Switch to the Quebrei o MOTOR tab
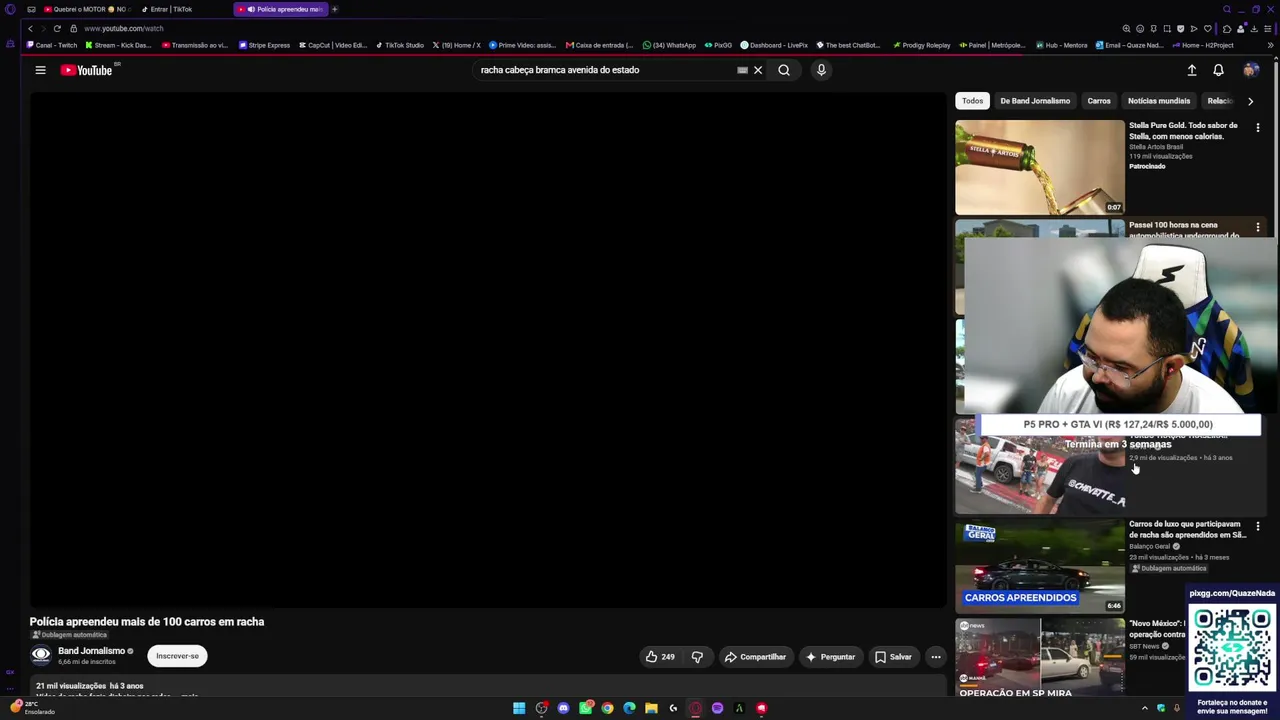 (x=87, y=9)
